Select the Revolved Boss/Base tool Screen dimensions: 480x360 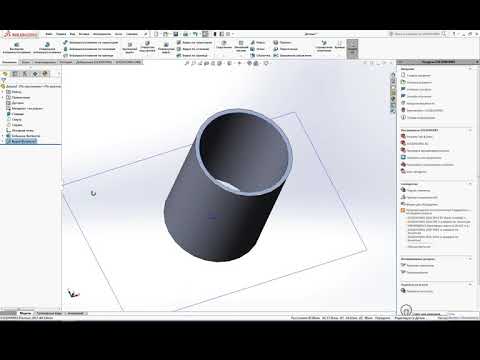47,48
